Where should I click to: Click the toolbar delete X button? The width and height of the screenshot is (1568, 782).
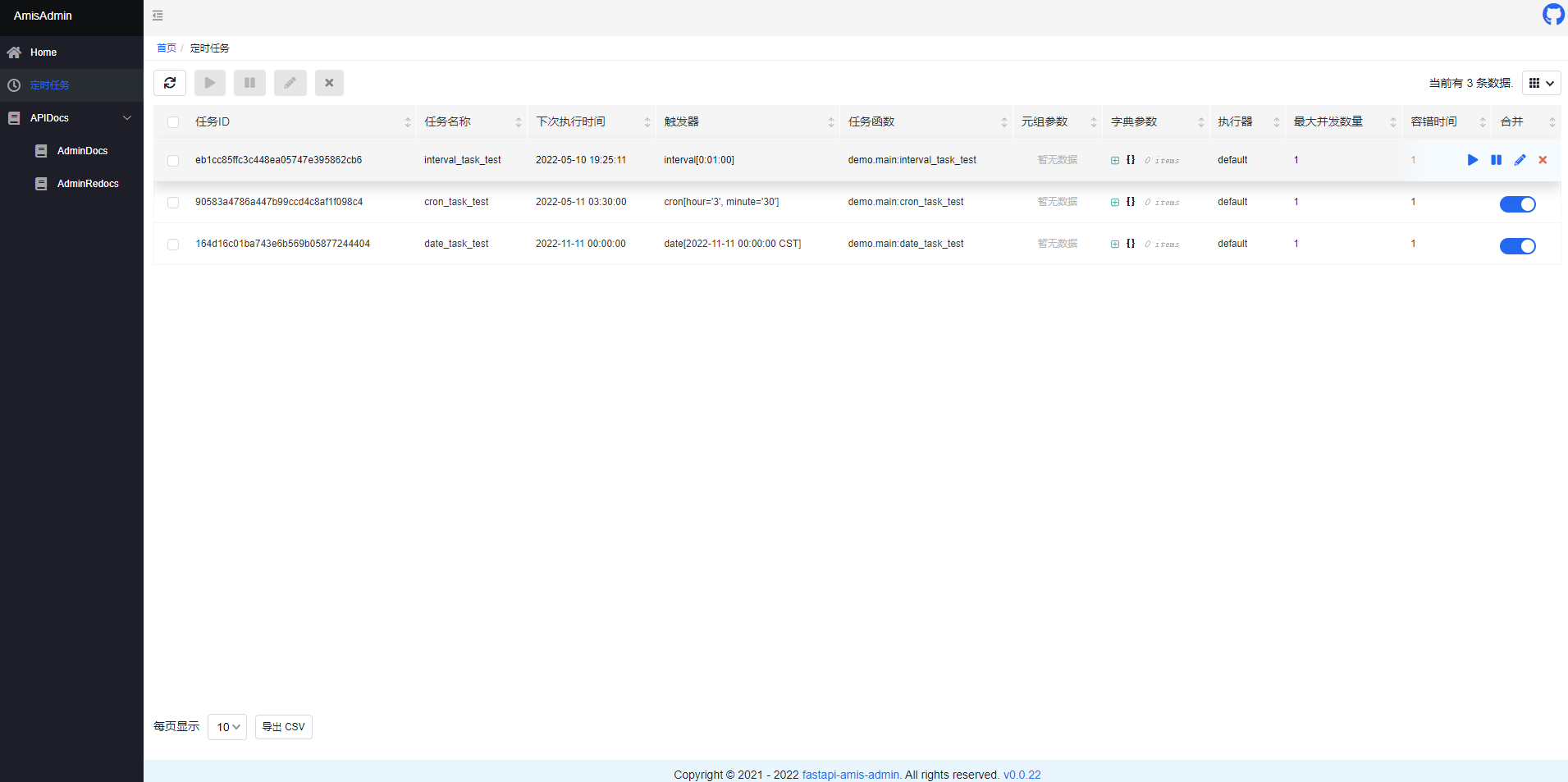(x=329, y=83)
